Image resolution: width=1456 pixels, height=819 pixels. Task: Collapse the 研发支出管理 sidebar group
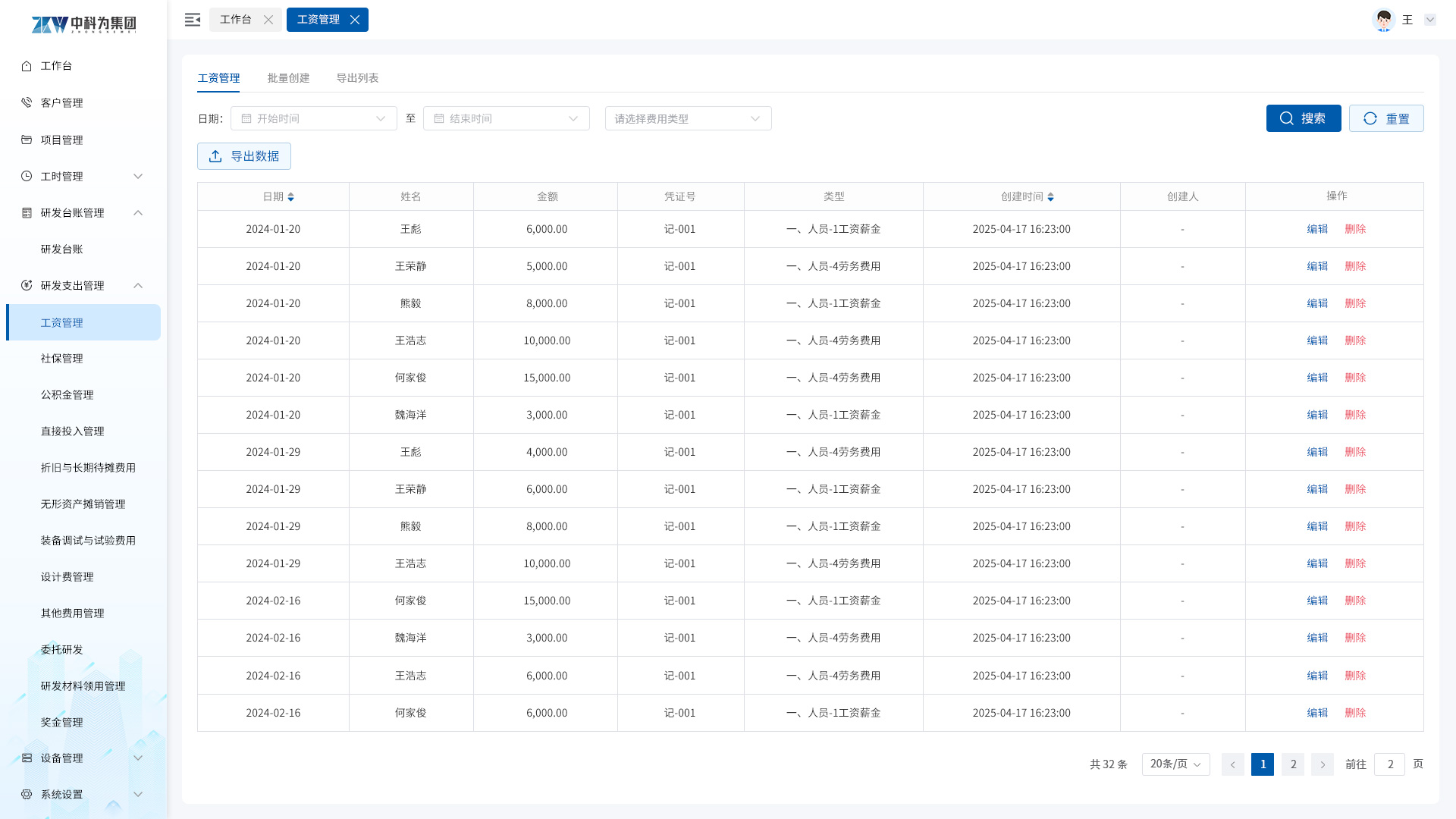pyautogui.click(x=138, y=286)
